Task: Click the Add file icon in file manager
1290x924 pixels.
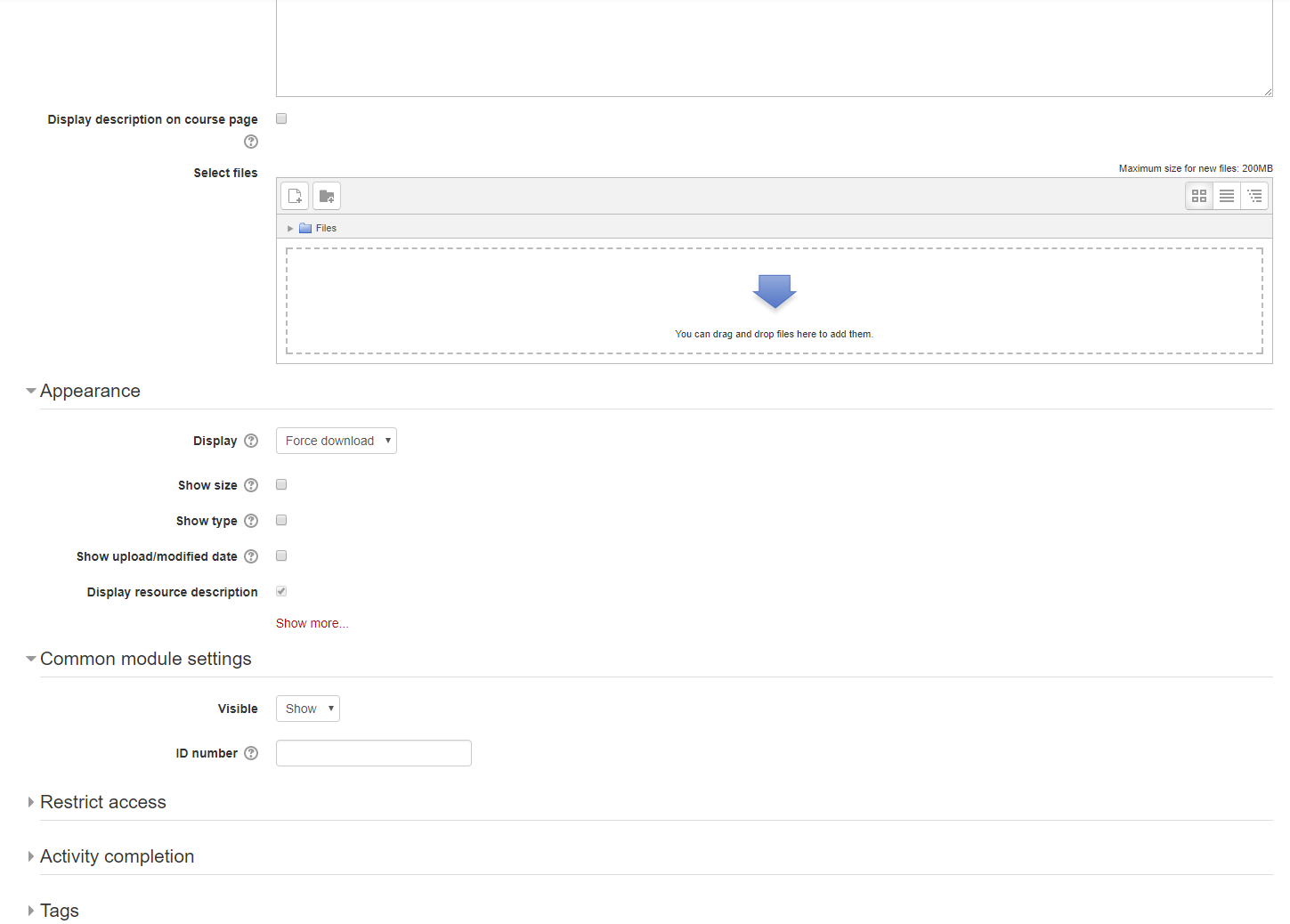Action: pyautogui.click(x=295, y=196)
